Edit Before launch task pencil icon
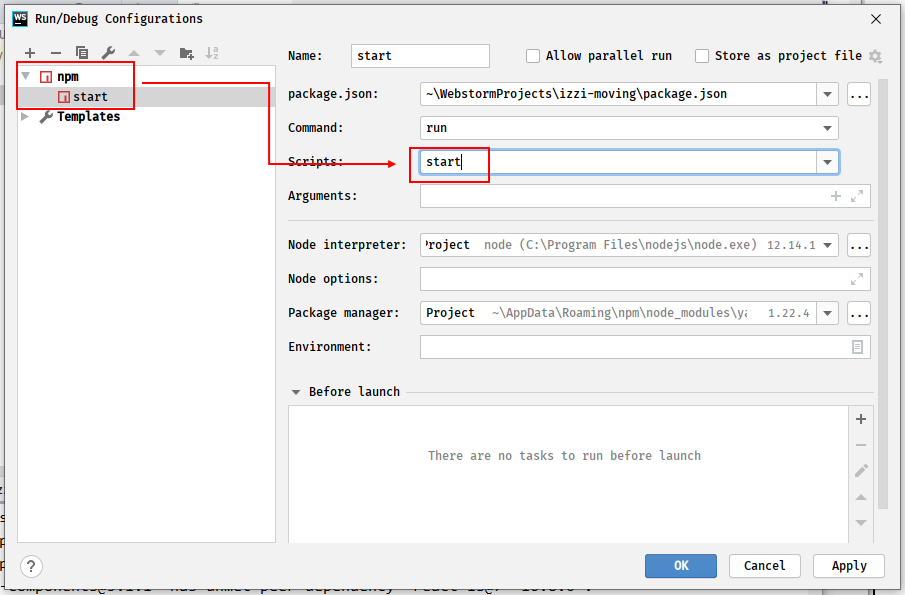Screen dimensions: 905x595 [861, 471]
